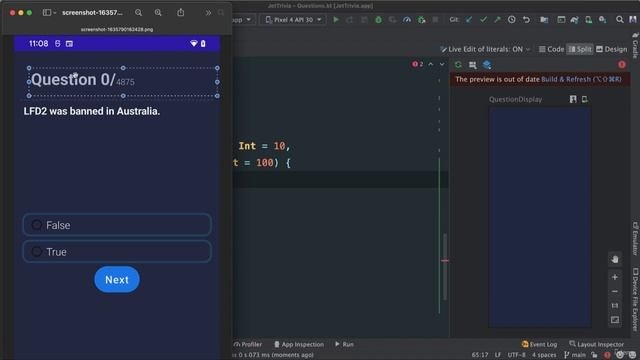The width and height of the screenshot is (640, 360).
Task: Switch editor to Split view
Action: pos(580,49)
